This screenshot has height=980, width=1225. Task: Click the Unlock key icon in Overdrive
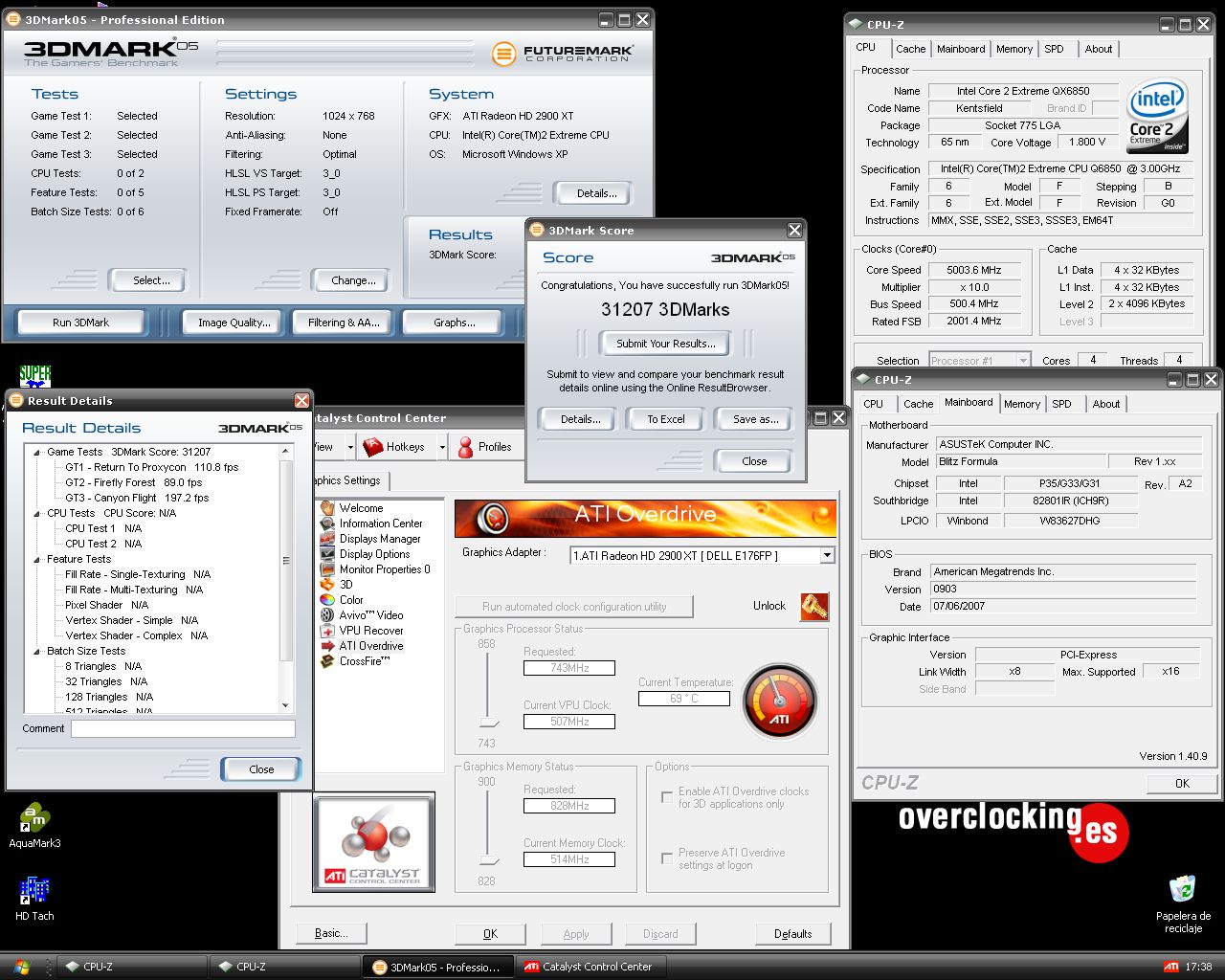814,607
